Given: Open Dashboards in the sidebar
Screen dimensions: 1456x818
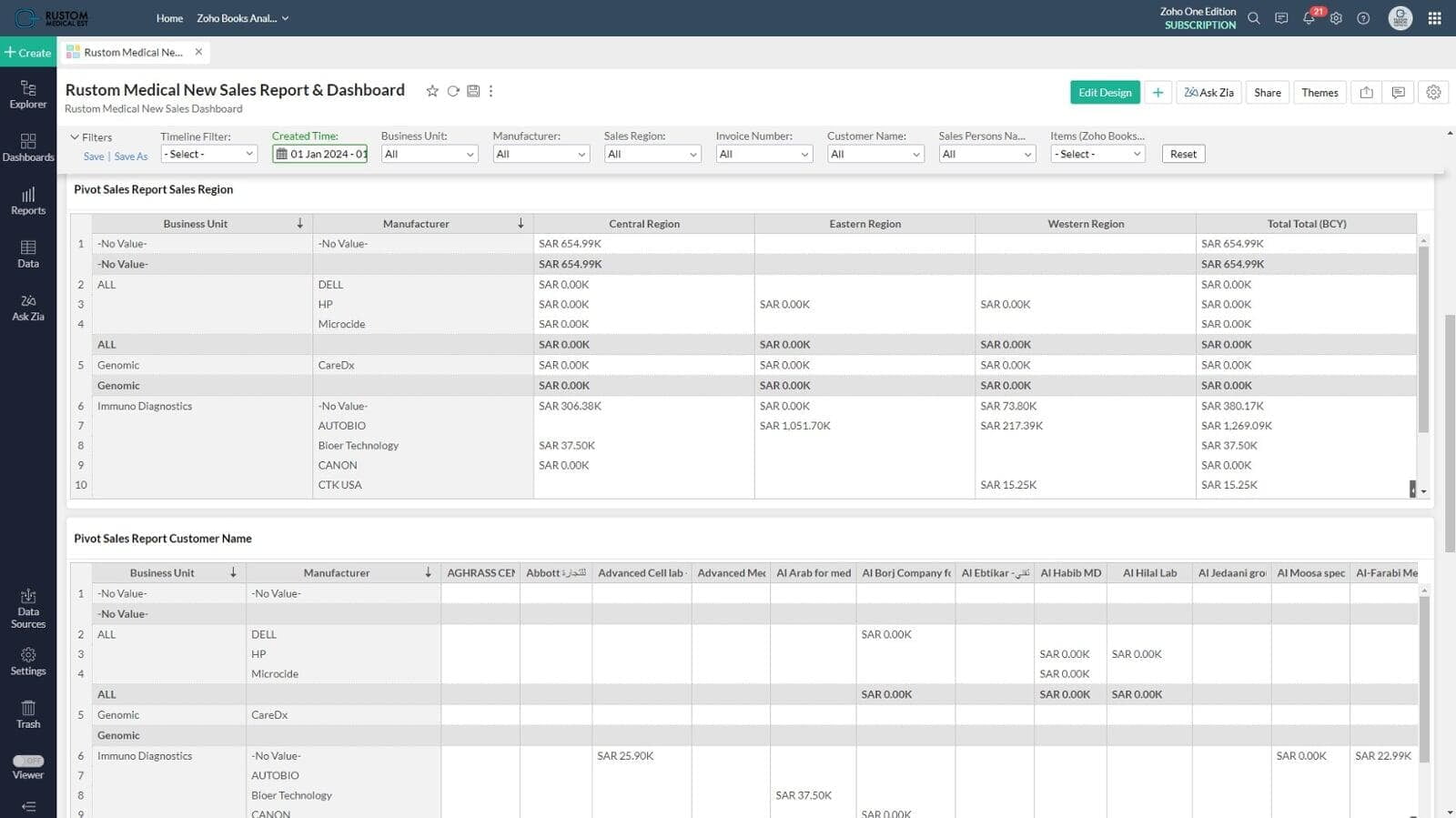Looking at the screenshot, I should pos(28,147).
